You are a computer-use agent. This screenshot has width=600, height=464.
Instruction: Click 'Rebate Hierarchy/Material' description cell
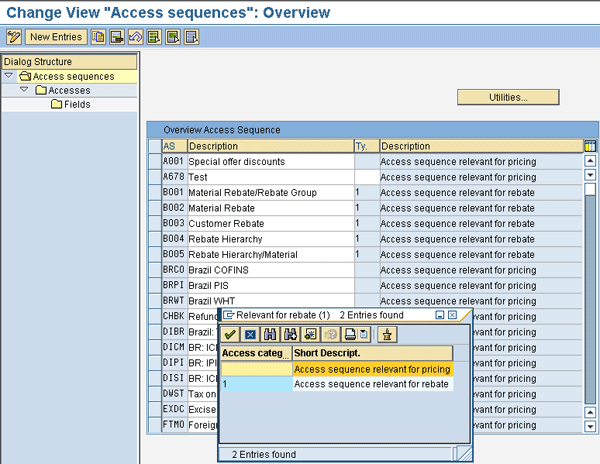(271, 254)
